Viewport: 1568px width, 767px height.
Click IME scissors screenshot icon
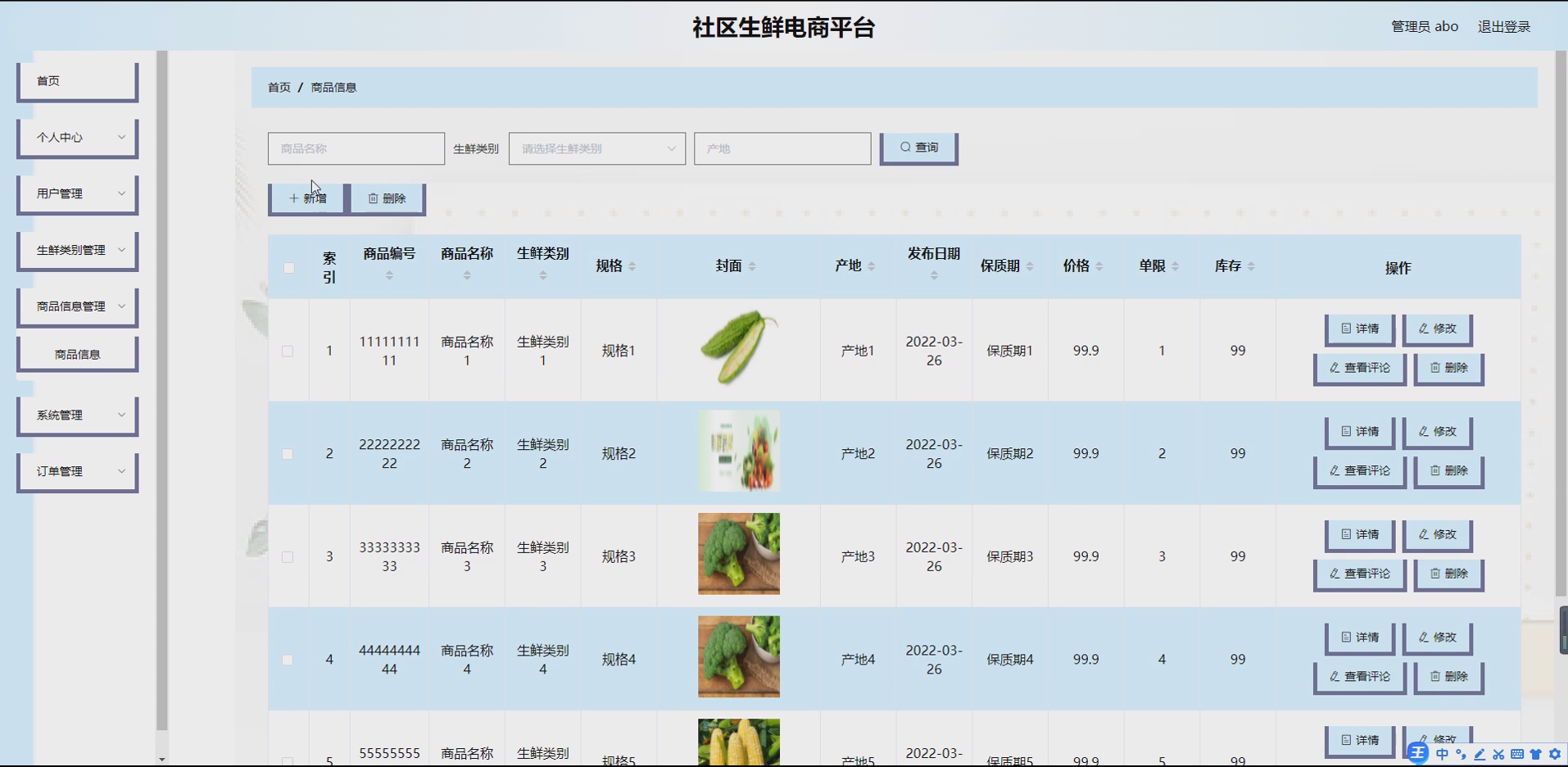tap(1498, 755)
